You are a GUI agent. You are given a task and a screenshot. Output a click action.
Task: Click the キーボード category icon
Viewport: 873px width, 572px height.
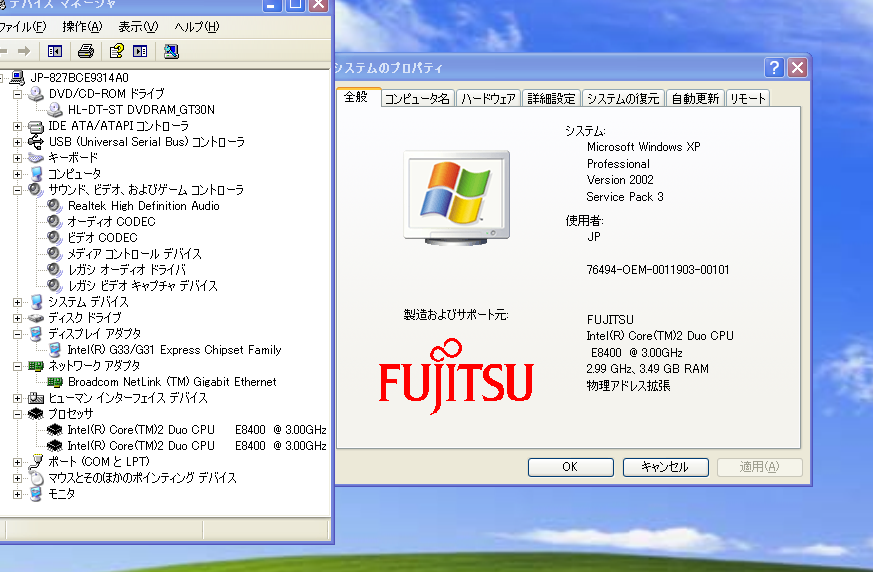(x=36, y=158)
